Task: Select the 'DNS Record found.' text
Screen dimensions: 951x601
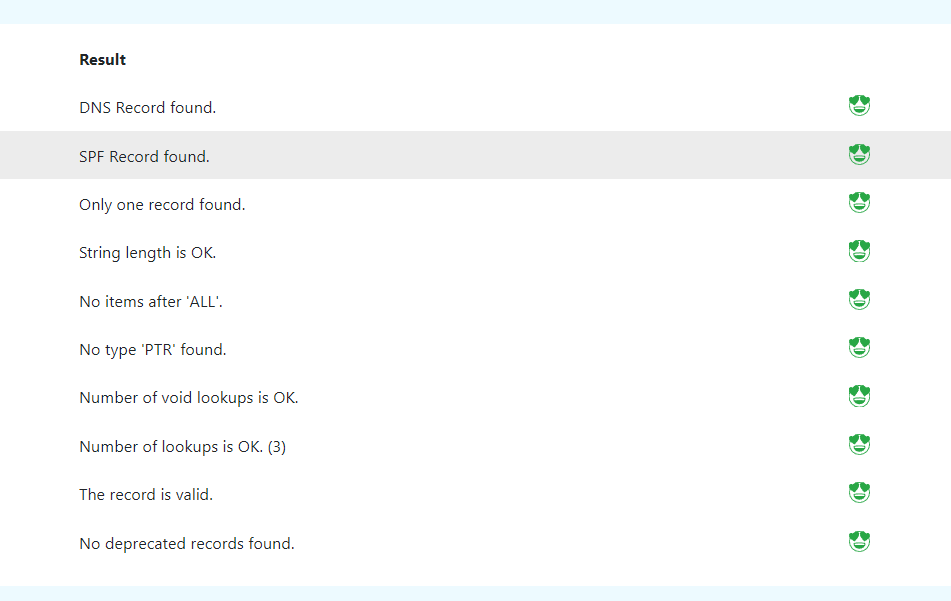Action: pos(147,108)
